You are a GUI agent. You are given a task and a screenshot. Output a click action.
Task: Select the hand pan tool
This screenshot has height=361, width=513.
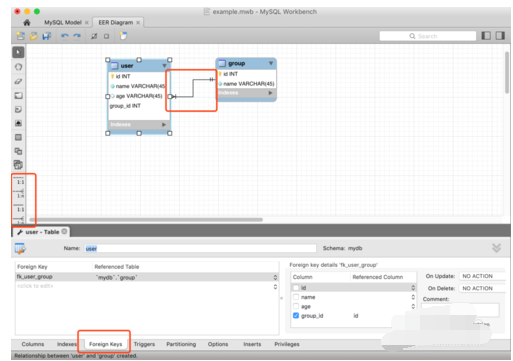click(18, 67)
